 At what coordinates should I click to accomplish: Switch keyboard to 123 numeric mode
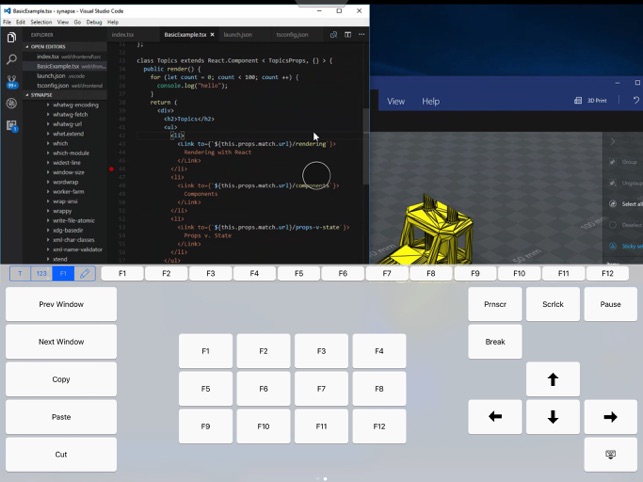[x=41, y=274]
